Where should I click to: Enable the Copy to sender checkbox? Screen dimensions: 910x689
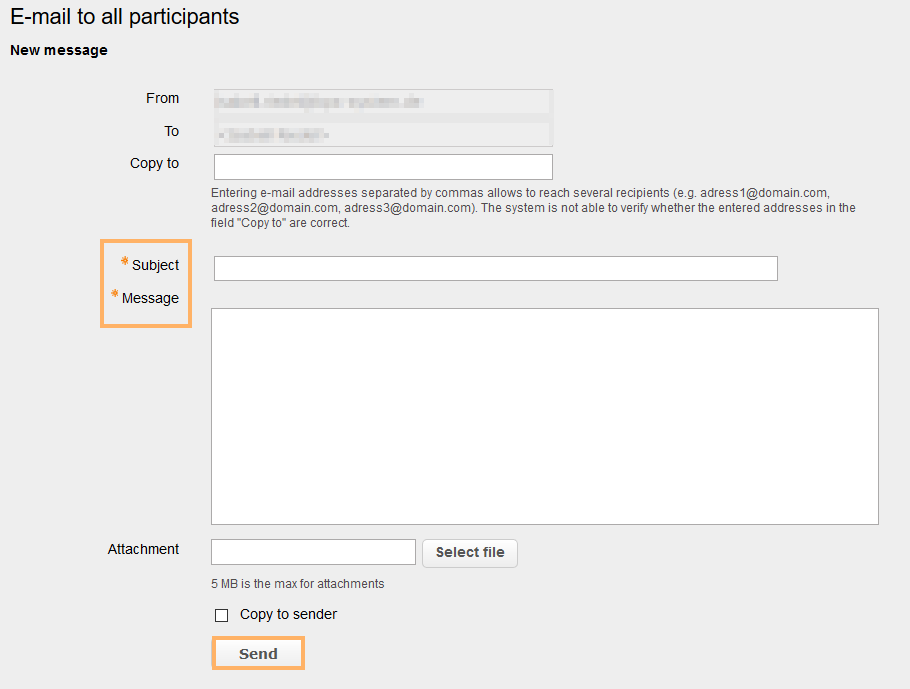pyautogui.click(x=222, y=615)
